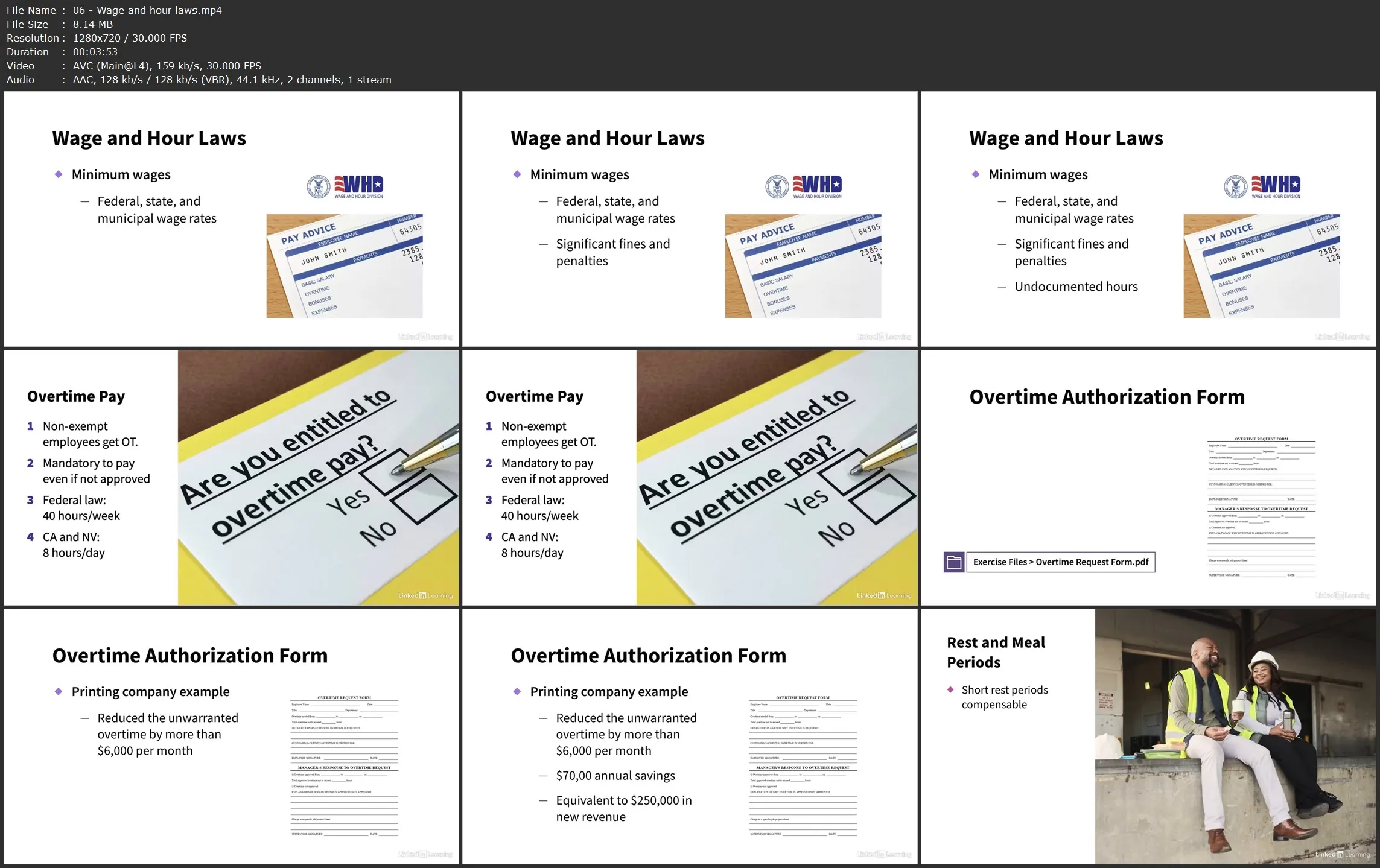This screenshot has width=1380, height=868.
Task: Click the File Size value 8.14 MB
Action: coord(93,24)
